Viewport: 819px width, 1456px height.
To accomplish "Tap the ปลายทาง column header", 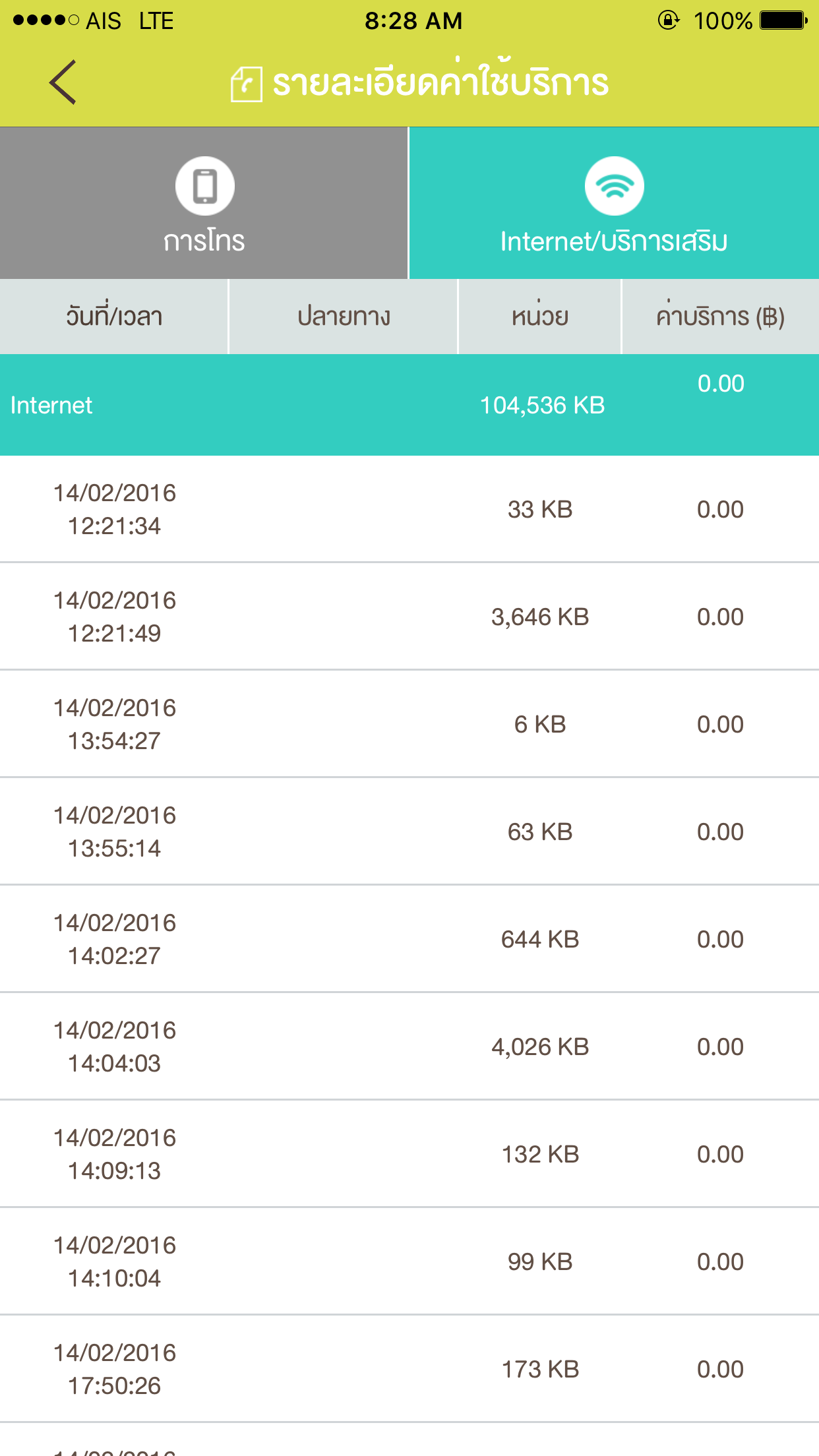I will (x=344, y=317).
